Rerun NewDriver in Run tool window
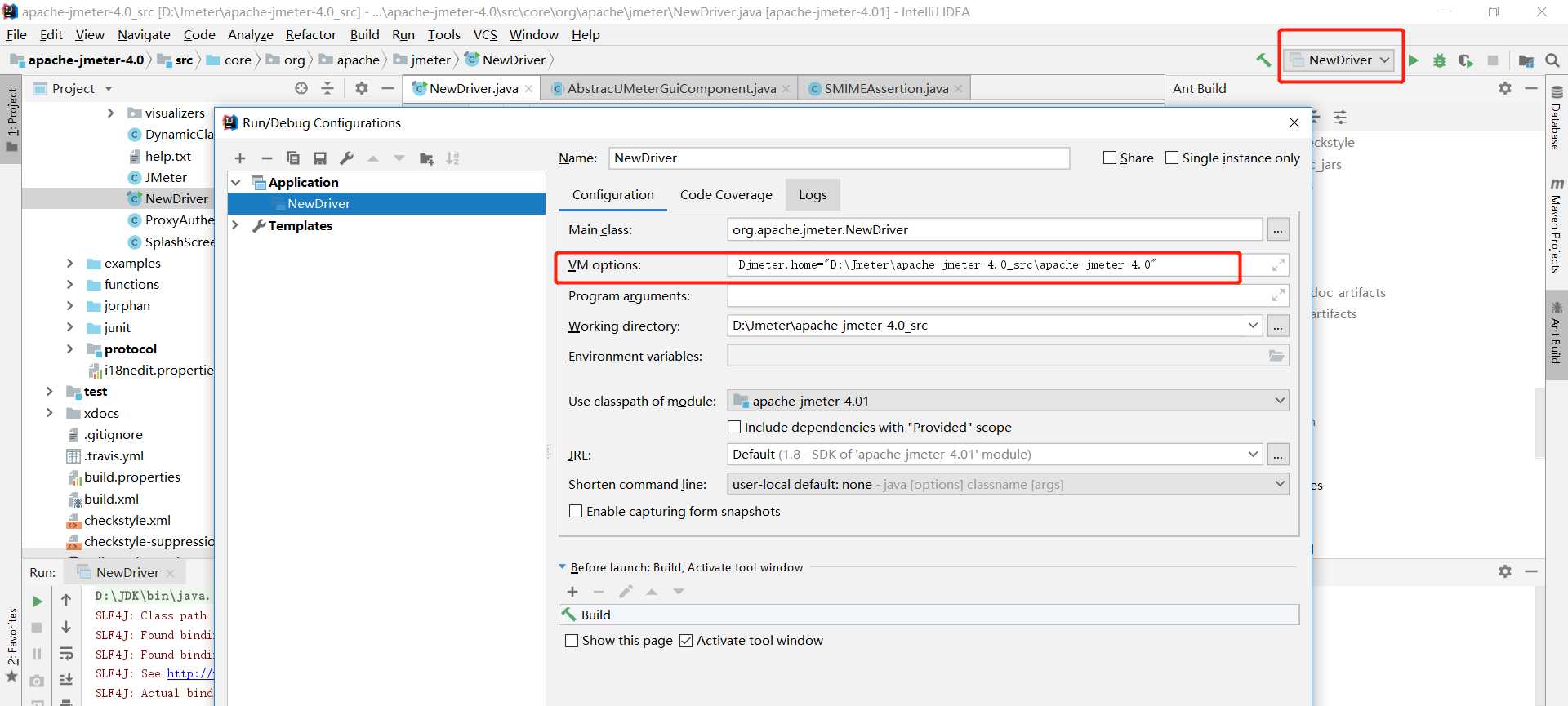 [x=37, y=602]
